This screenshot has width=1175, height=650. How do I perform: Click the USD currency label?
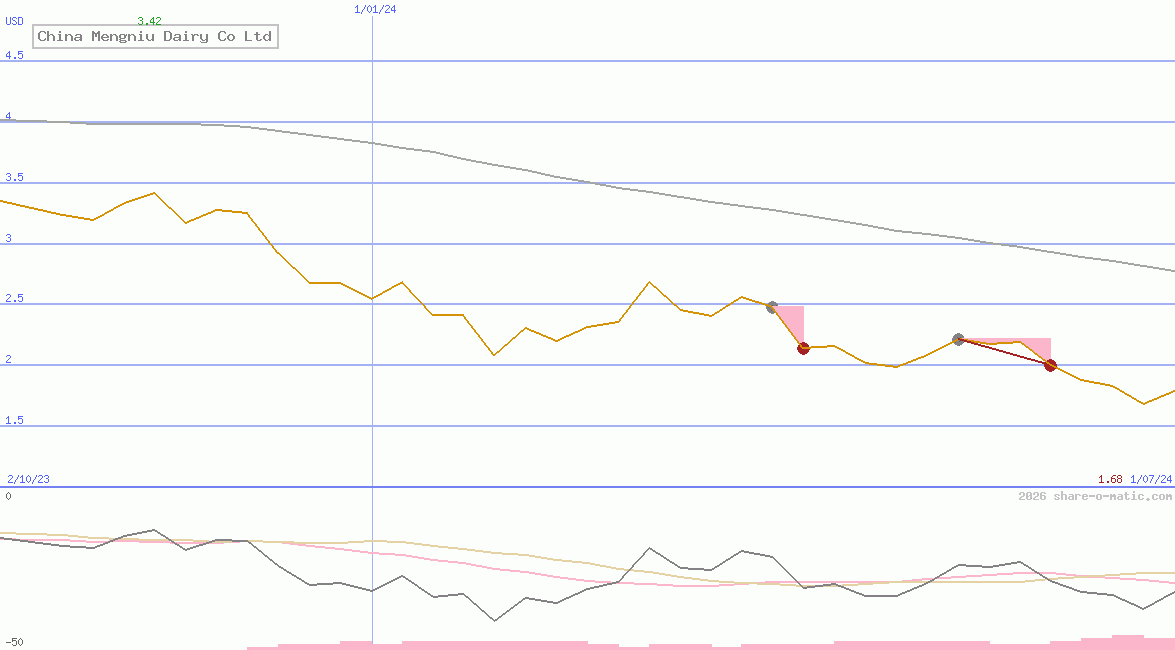point(14,21)
